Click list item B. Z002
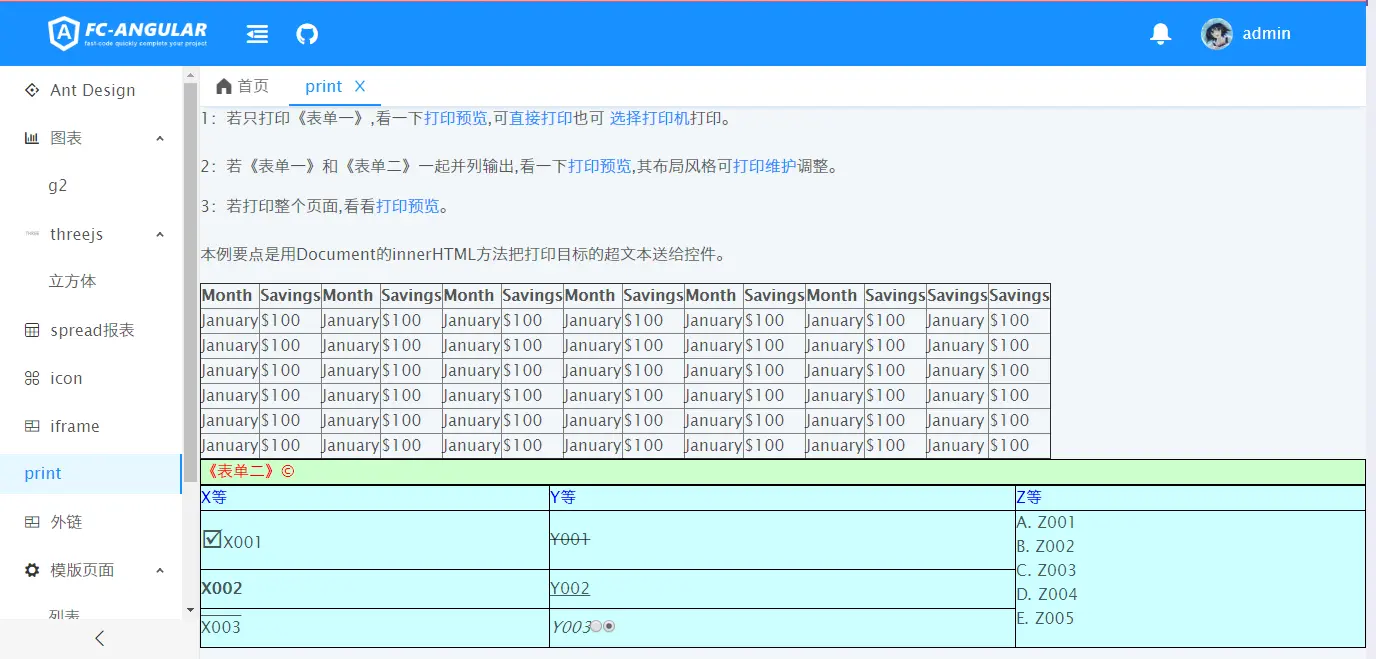The height and width of the screenshot is (659, 1376). [1046, 546]
